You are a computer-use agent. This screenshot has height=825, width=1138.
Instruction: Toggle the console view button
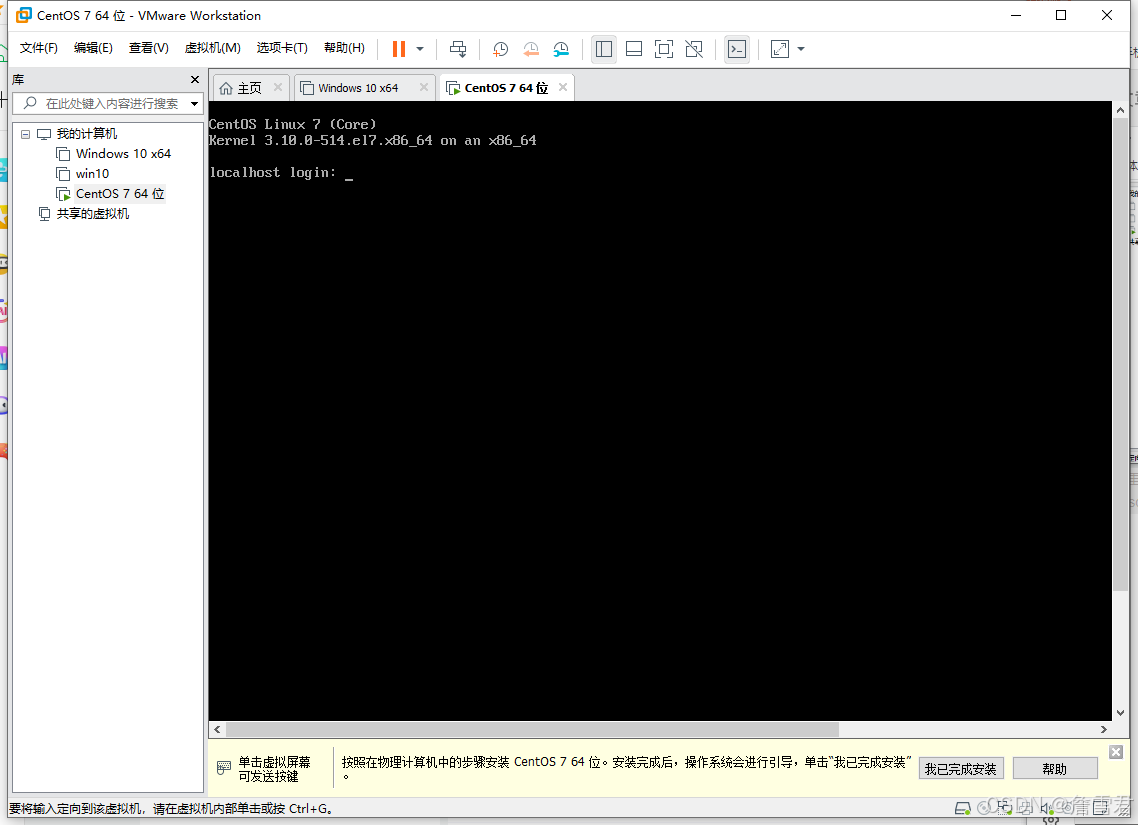737,49
